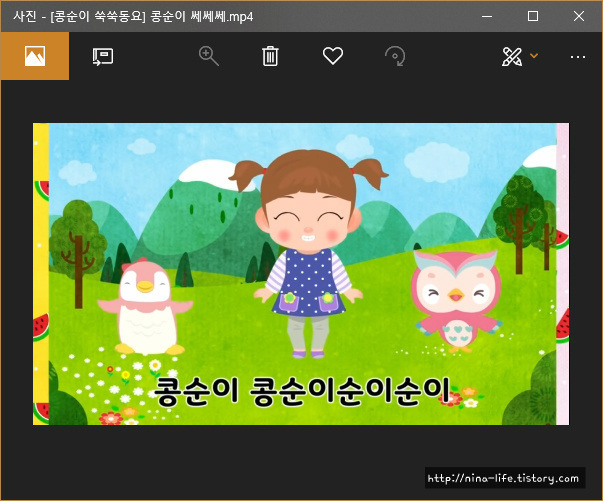The image size is (603, 501).
Task: Open the Edit & Create tool icon
Action: (x=512, y=57)
